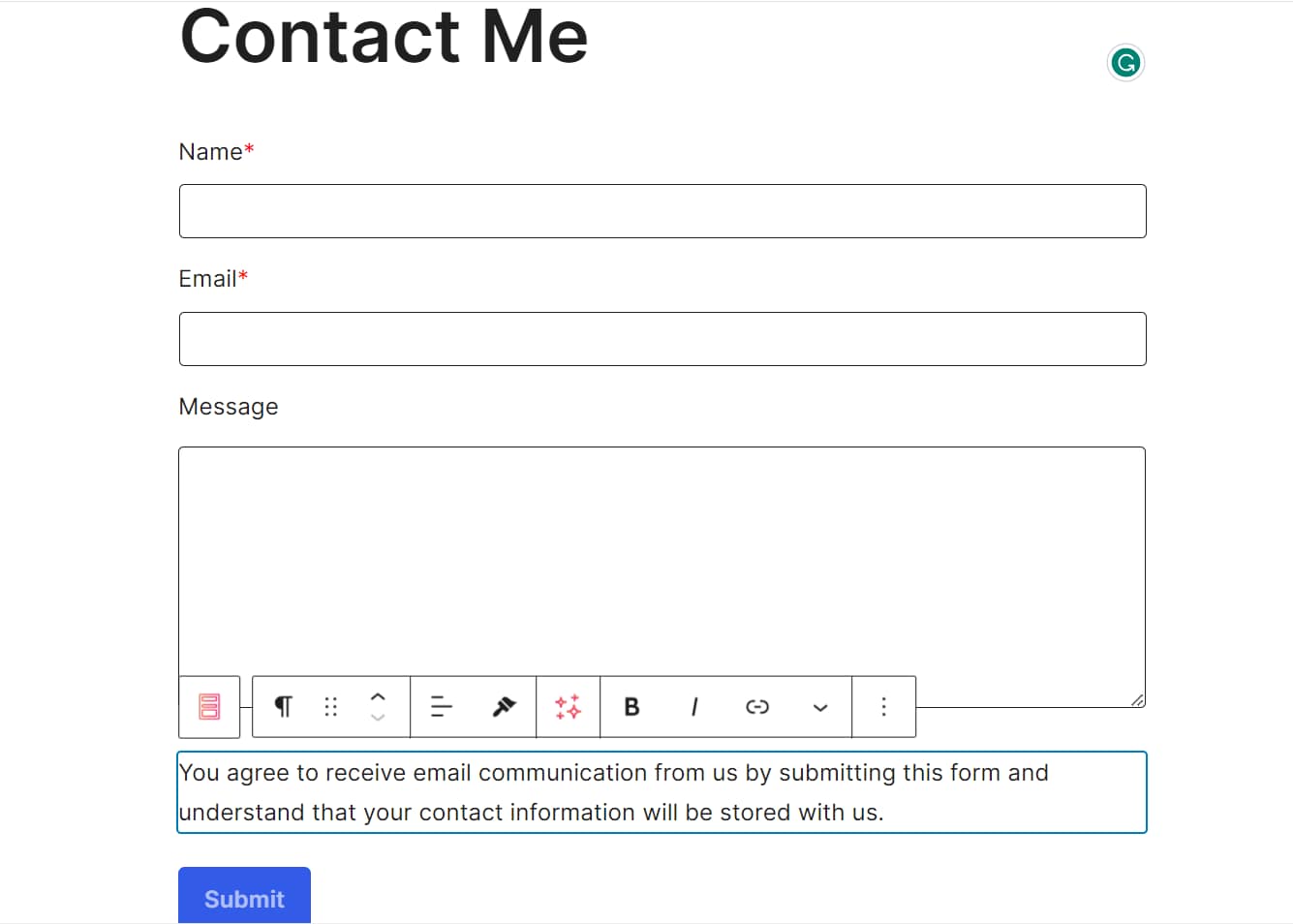Click the Grammarly icon
The height and width of the screenshot is (924, 1293).
pos(1125,64)
